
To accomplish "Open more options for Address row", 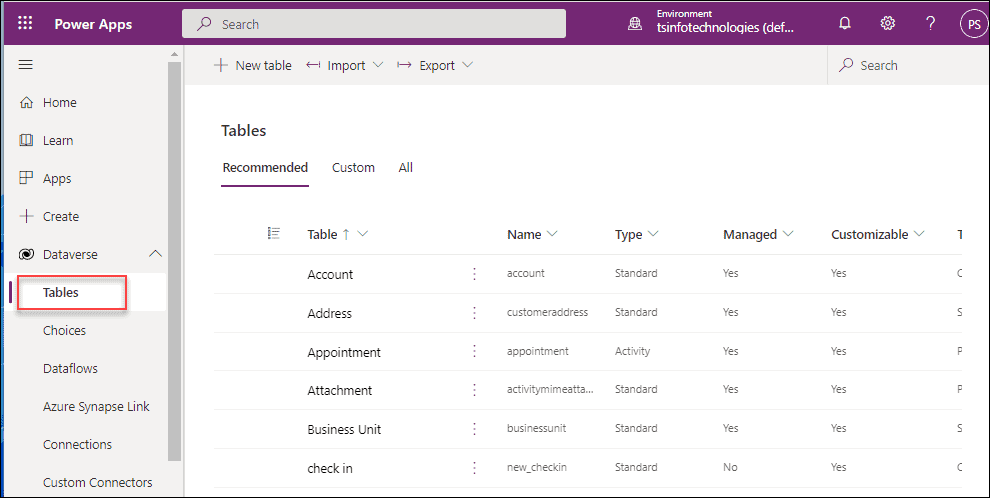I will click(x=475, y=312).
